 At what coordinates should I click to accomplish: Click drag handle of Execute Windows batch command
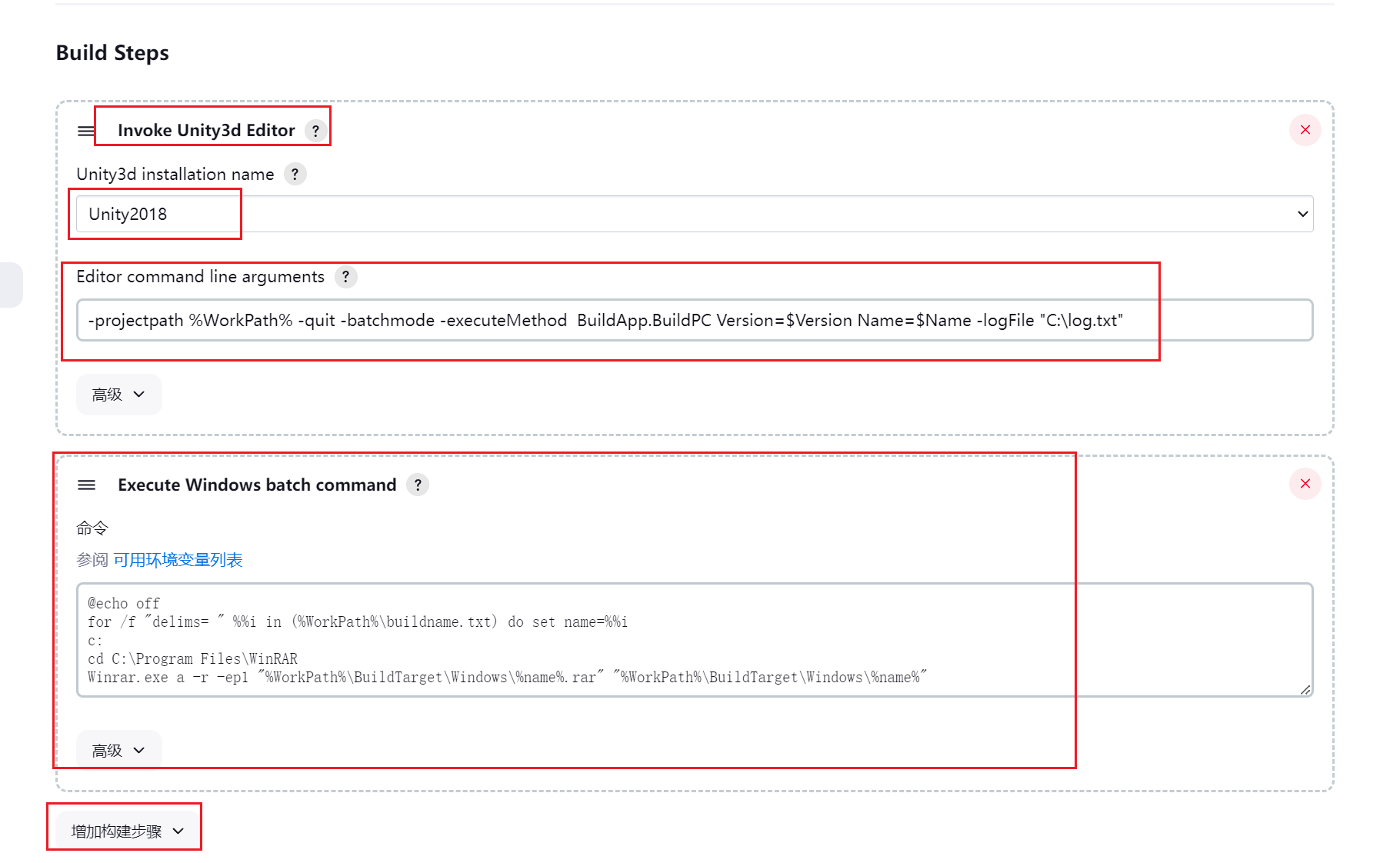pyautogui.click(x=86, y=485)
